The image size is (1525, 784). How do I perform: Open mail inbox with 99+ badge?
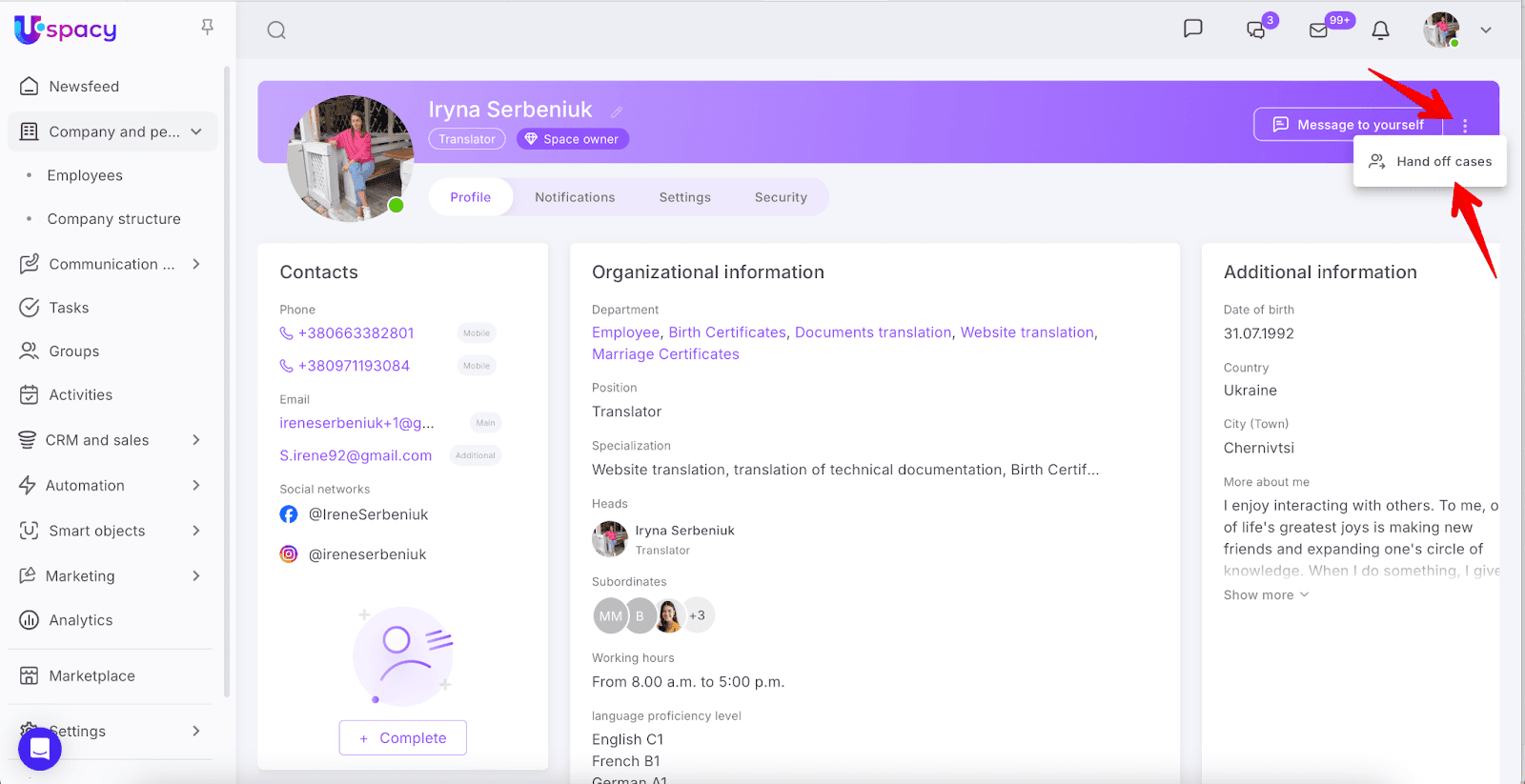coord(1319,30)
